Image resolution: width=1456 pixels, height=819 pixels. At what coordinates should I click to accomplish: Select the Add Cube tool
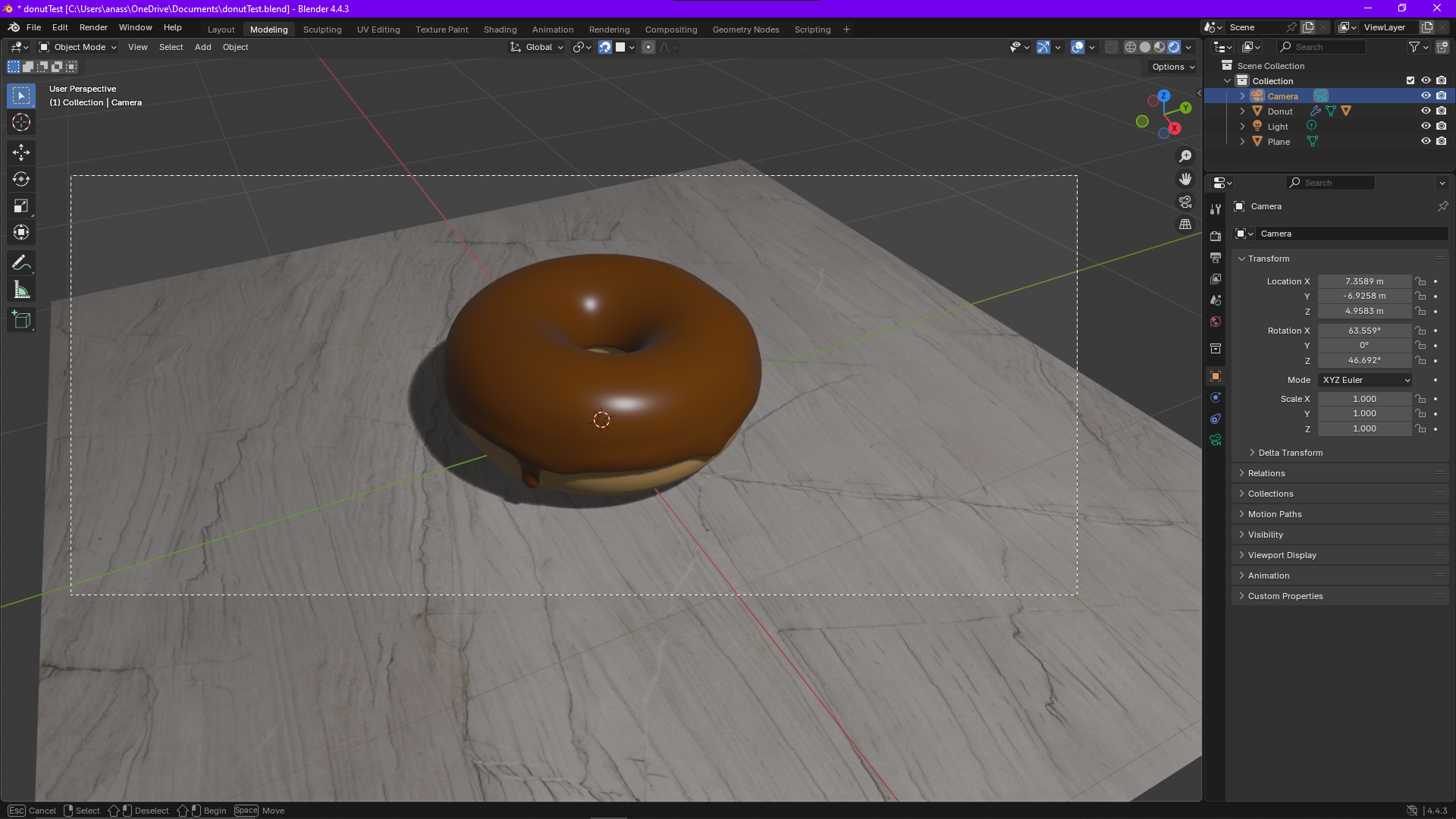coord(21,320)
